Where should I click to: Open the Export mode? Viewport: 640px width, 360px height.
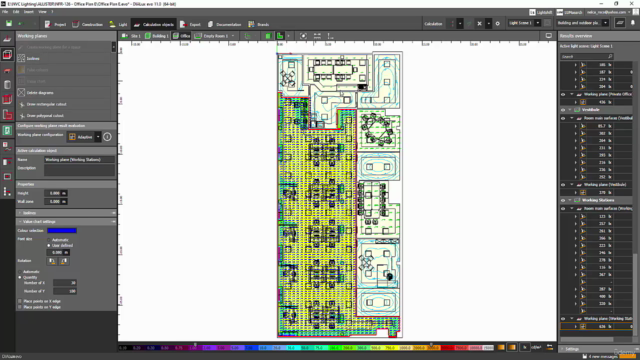[190, 24]
